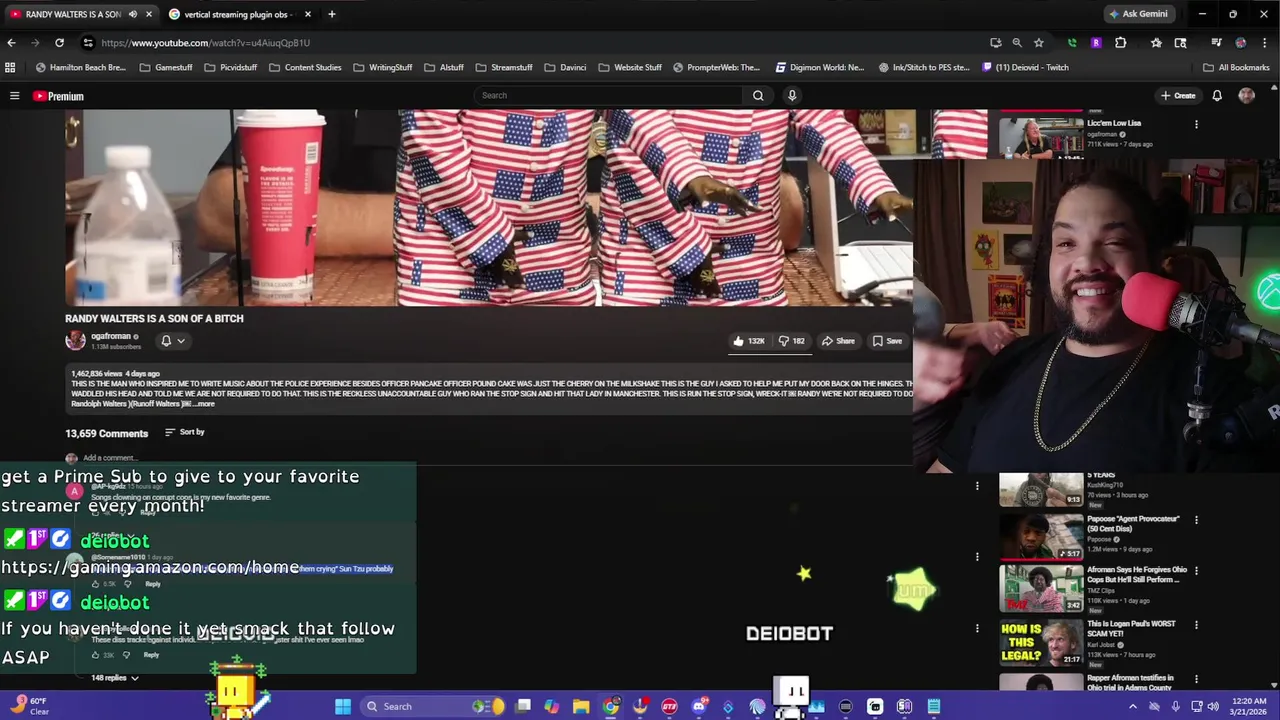
Task: Like the video with thumbs up
Action: tap(748, 341)
